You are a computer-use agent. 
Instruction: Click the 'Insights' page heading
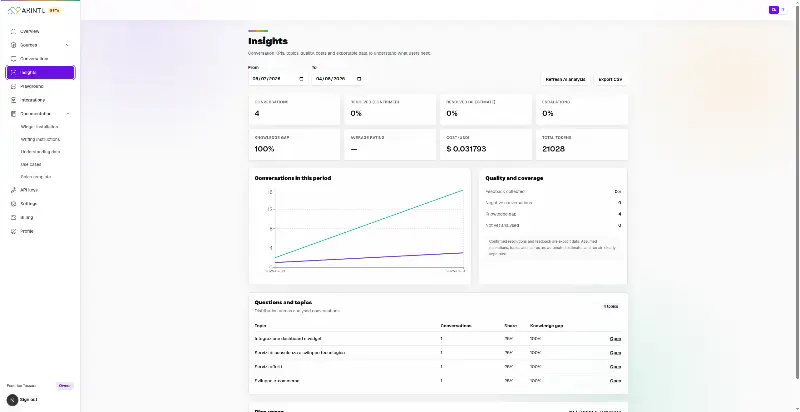coord(268,41)
